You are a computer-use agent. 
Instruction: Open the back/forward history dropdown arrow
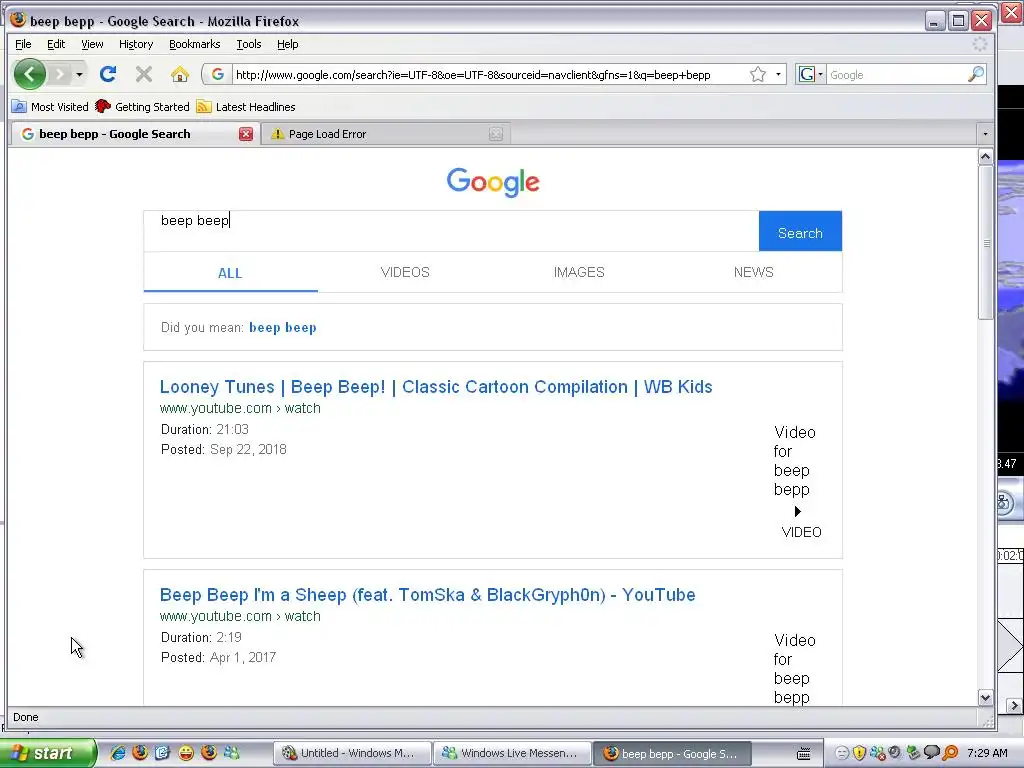[x=79, y=74]
